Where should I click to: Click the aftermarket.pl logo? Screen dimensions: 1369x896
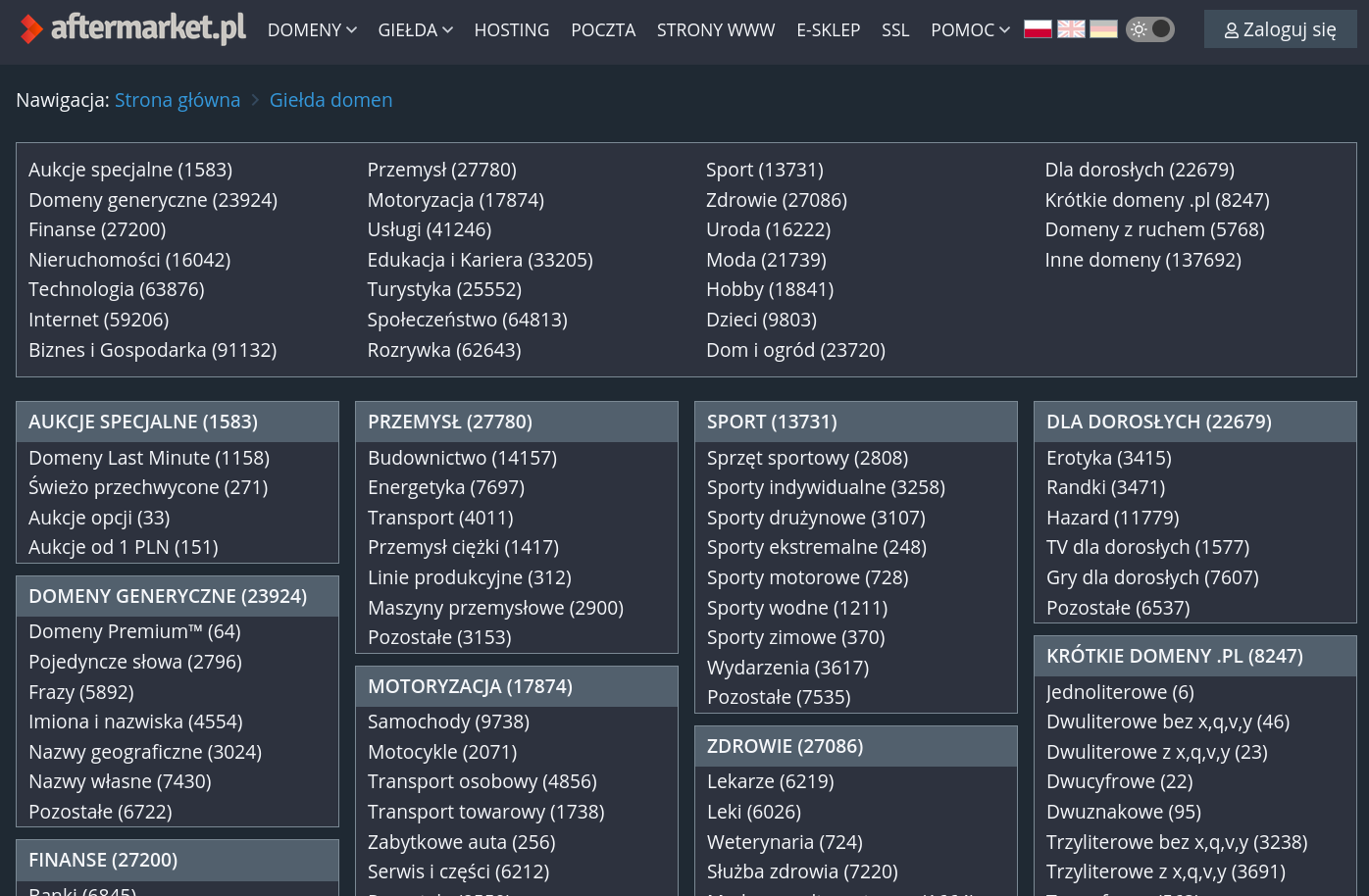(133, 28)
